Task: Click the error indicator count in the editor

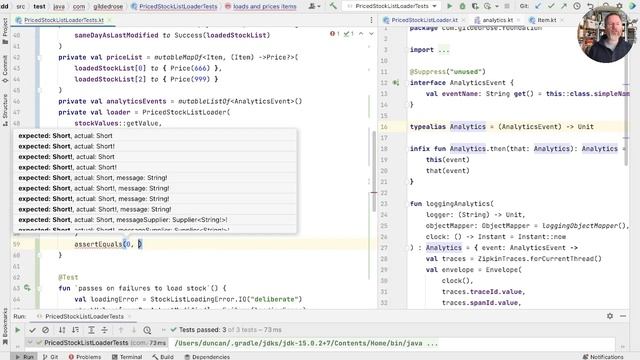Action: (335, 34)
